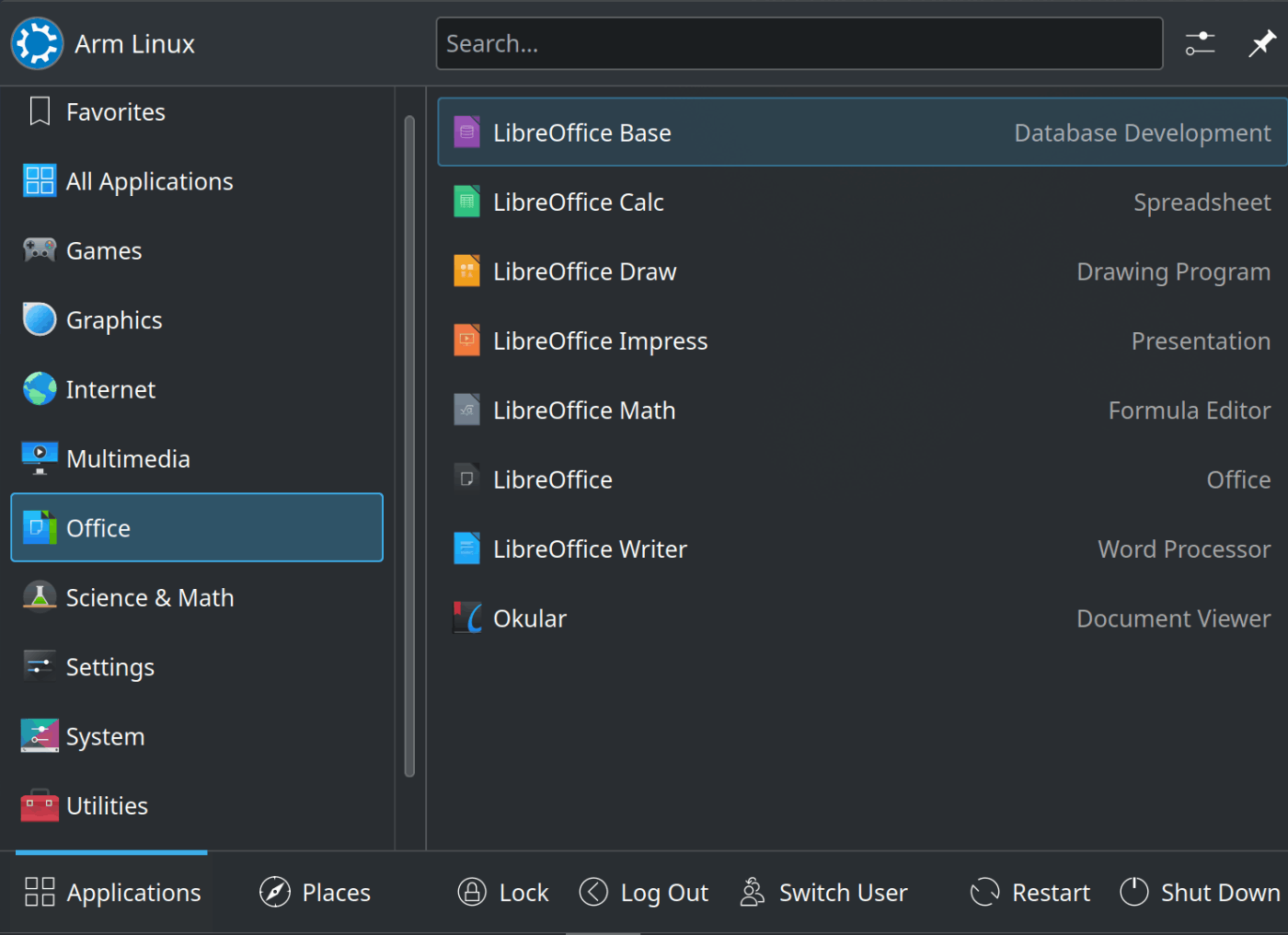Click the Switch User label
This screenshot has width=1288, height=935.
coord(843,893)
